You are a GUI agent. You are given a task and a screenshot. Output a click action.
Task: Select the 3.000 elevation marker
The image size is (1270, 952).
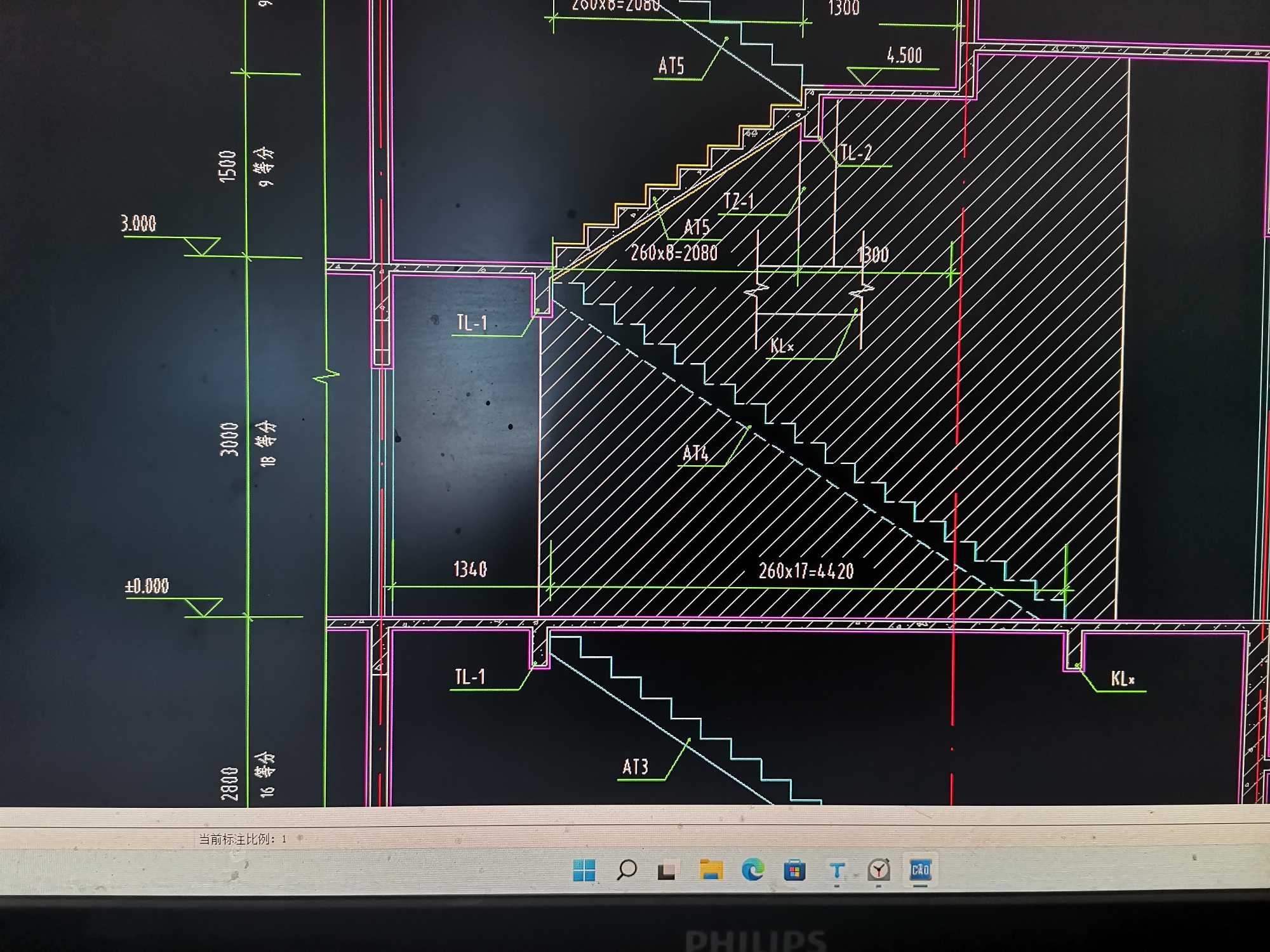tap(138, 223)
